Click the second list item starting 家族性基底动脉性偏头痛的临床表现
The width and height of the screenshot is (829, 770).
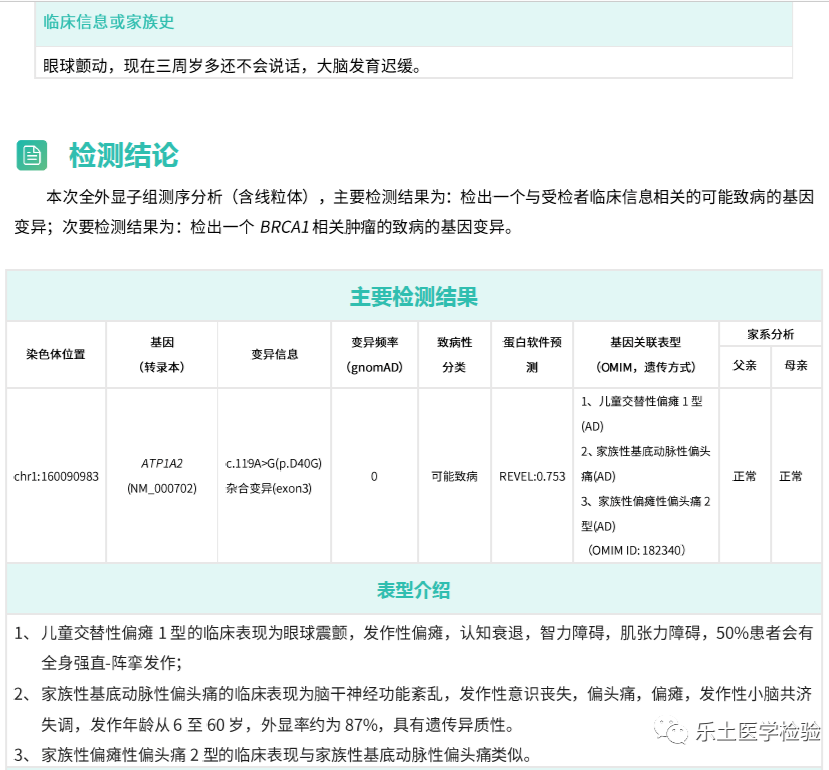[413, 693]
